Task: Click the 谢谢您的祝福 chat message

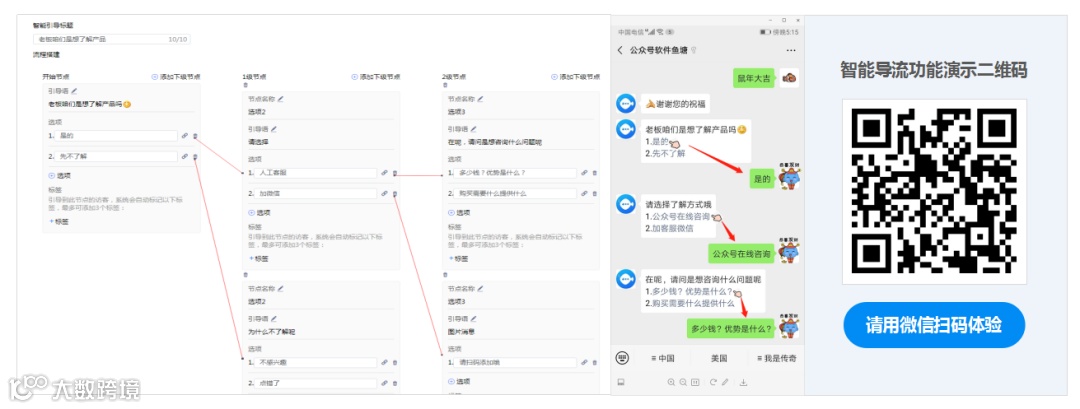Action: click(x=675, y=104)
